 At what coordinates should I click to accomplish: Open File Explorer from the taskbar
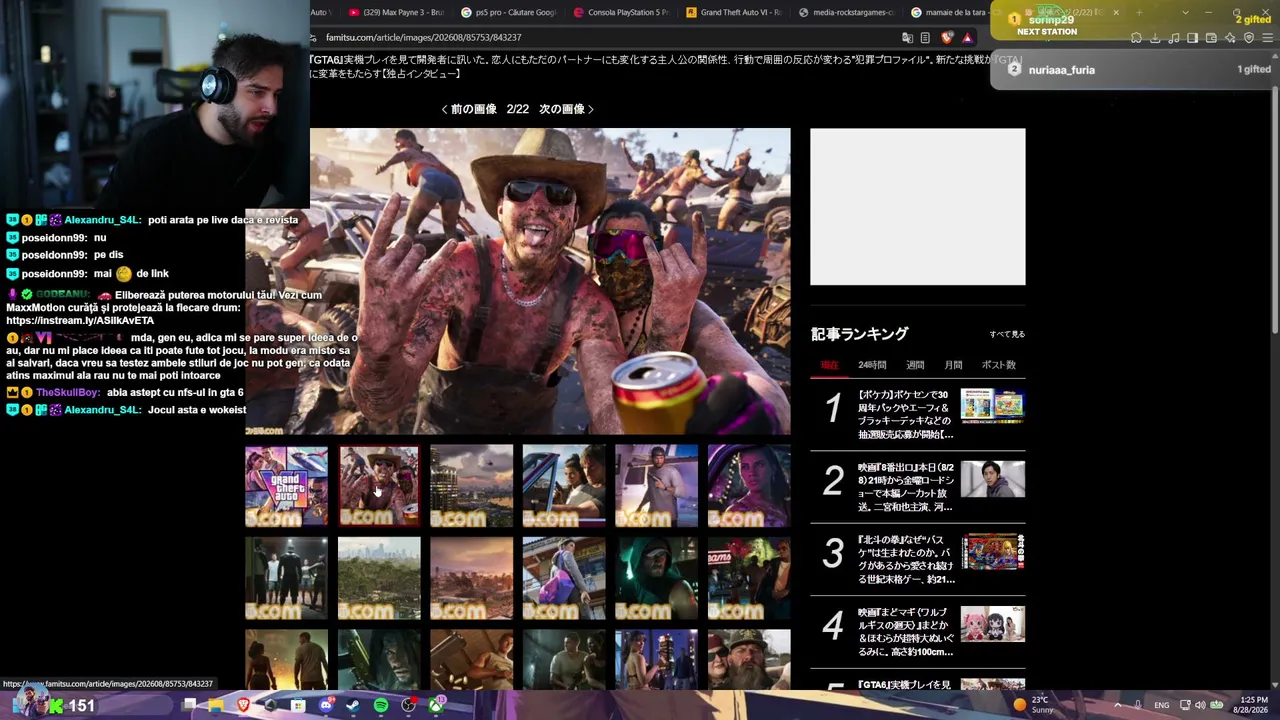point(216,705)
